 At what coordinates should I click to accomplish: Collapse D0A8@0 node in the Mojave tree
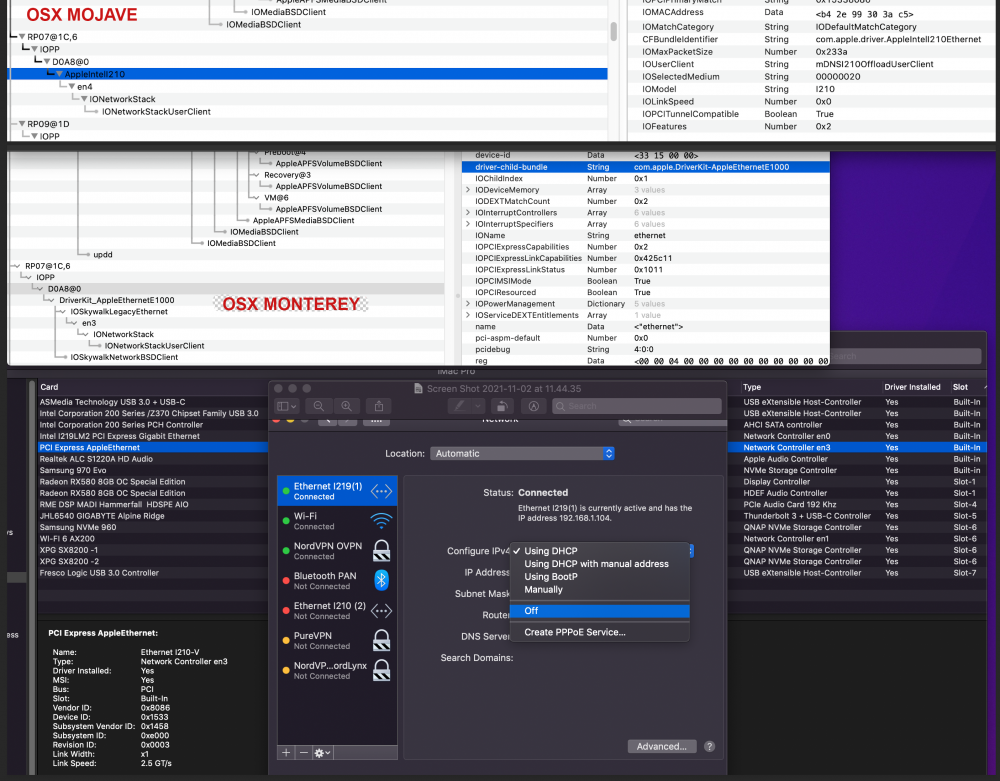47,62
